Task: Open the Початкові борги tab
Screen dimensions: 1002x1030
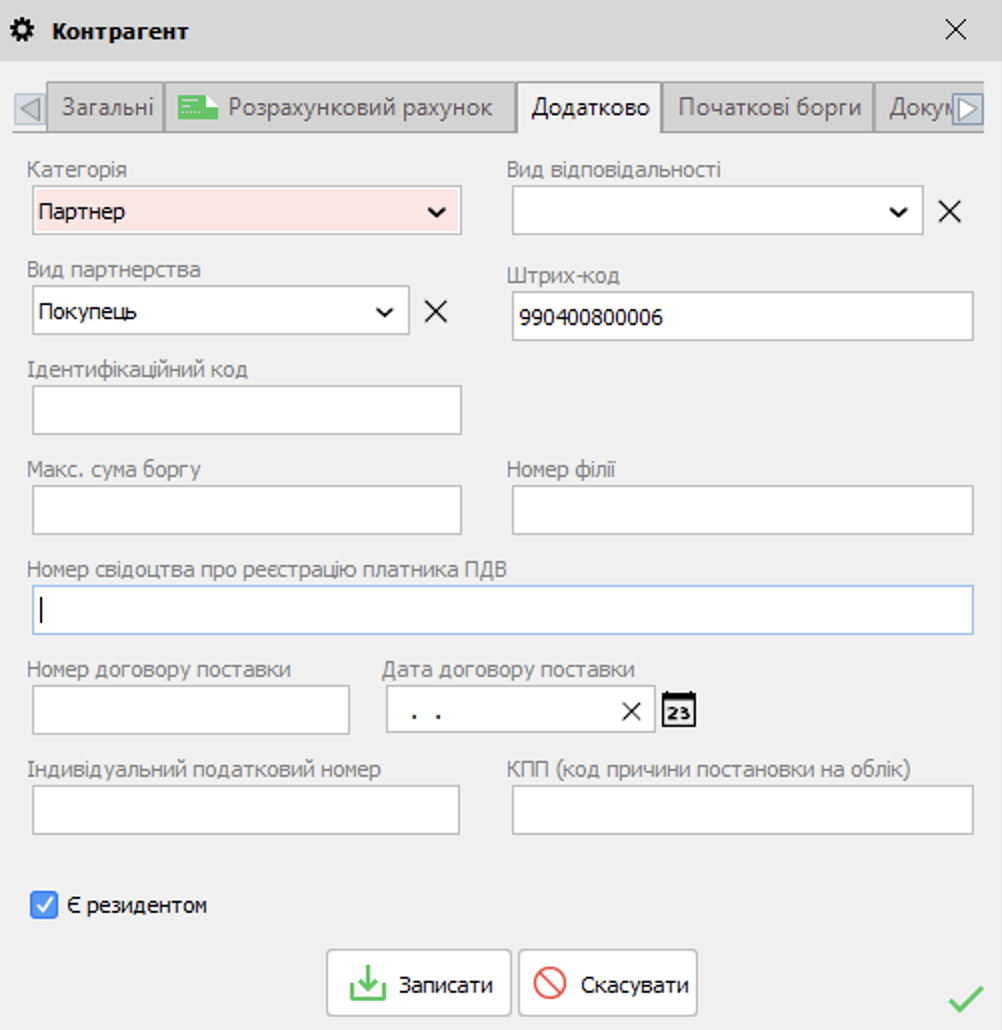Action: point(768,107)
